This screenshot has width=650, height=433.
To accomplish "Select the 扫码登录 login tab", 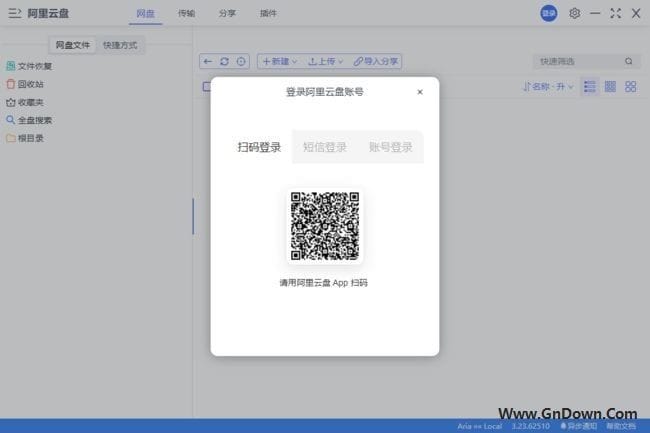I will click(x=260, y=147).
